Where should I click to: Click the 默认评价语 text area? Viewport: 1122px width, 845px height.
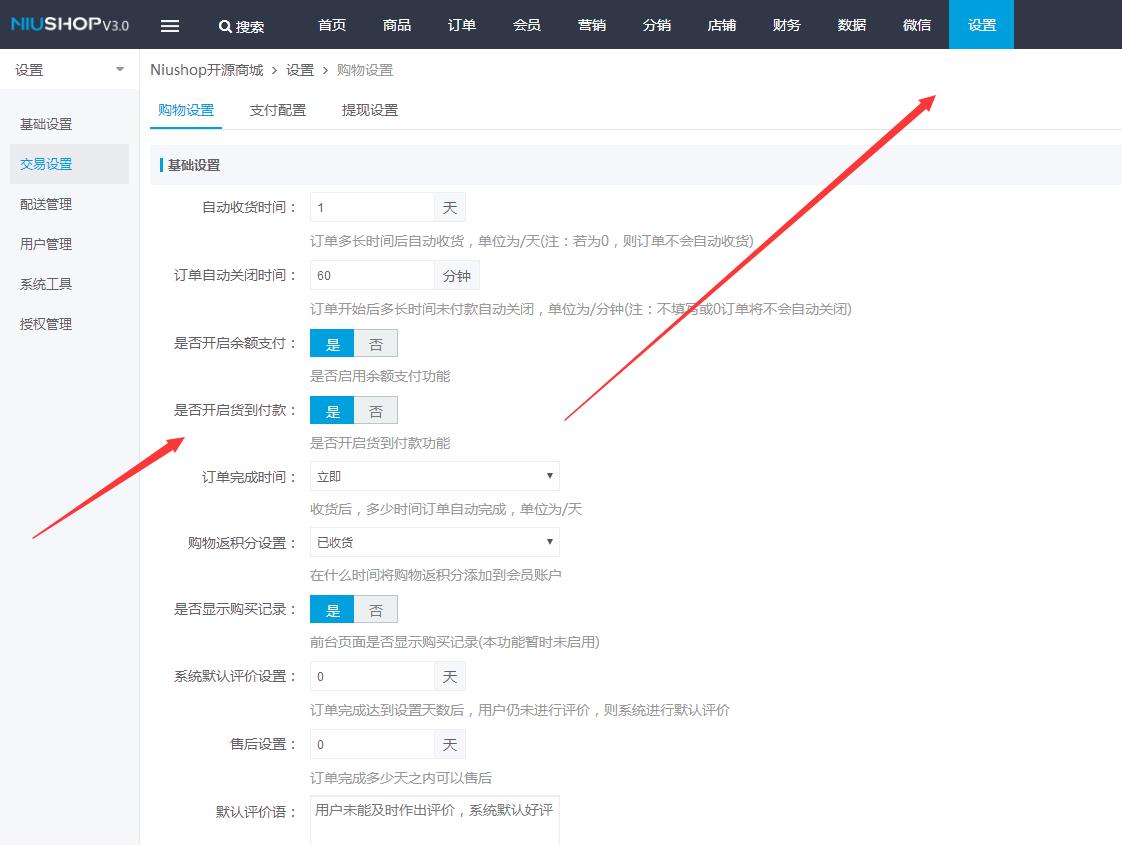435,820
